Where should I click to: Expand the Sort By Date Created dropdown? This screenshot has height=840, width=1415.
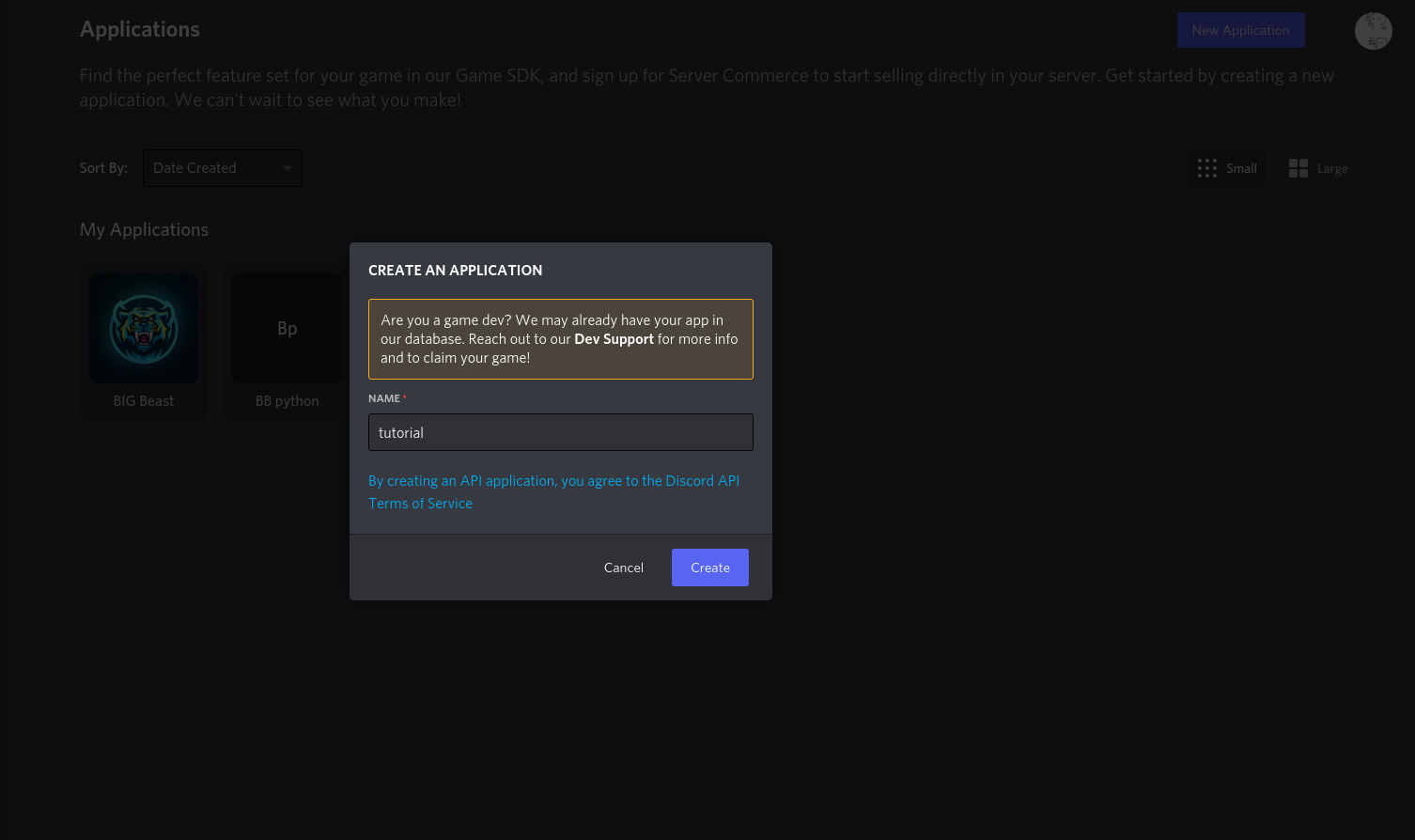(223, 168)
